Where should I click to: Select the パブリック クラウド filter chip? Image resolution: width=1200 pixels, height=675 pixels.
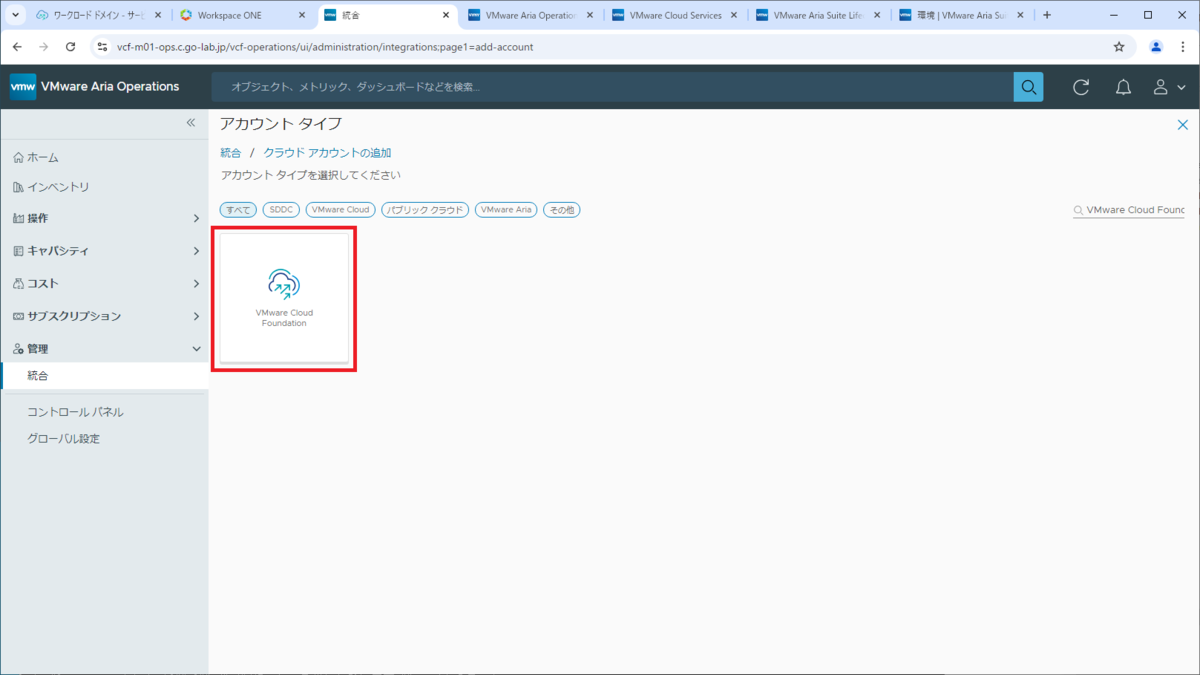coord(425,210)
